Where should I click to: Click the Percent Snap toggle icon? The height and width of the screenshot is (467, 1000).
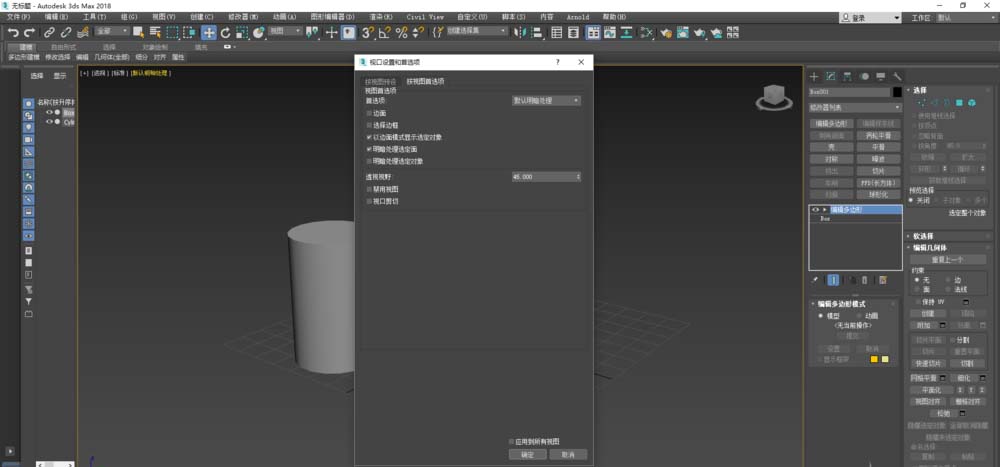401,32
